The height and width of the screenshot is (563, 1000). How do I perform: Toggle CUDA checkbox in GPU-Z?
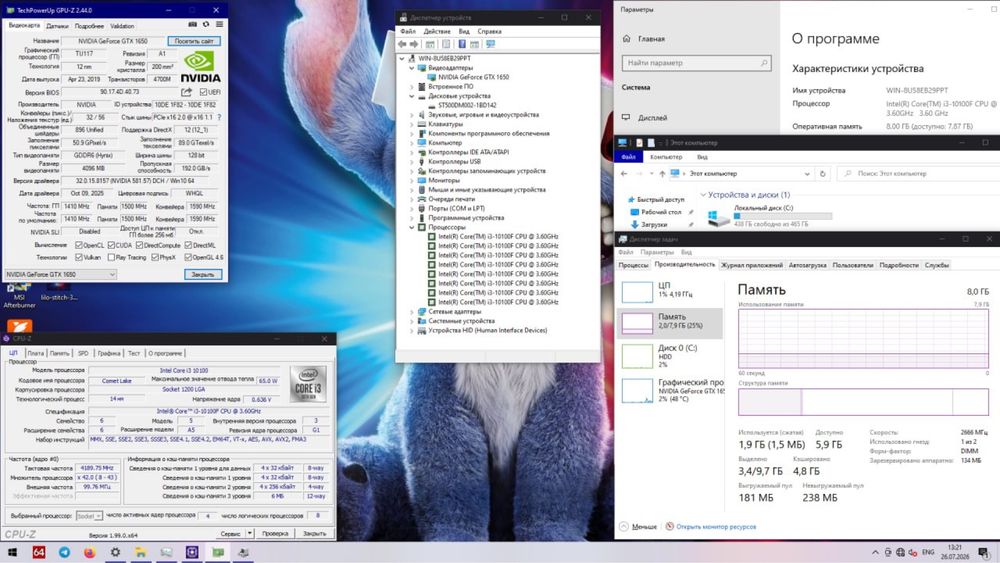point(111,245)
